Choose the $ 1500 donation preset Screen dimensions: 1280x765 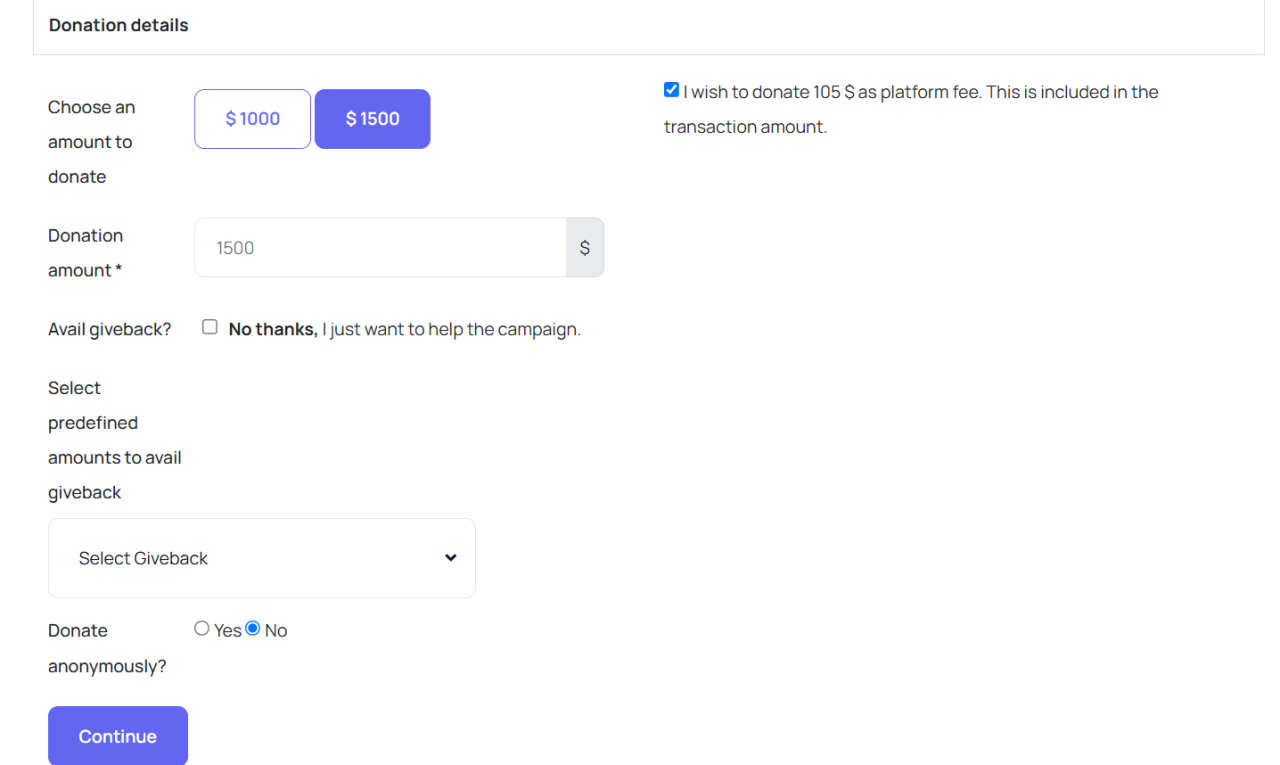pos(372,119)
